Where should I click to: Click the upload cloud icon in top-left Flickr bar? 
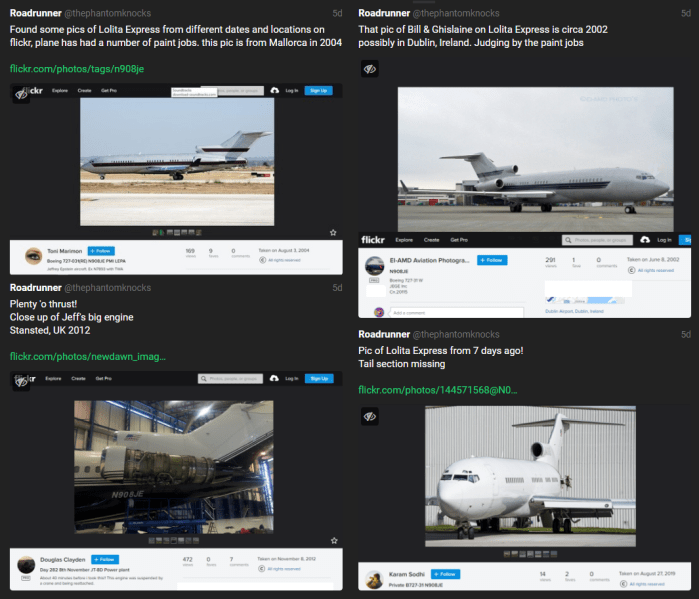275,90
